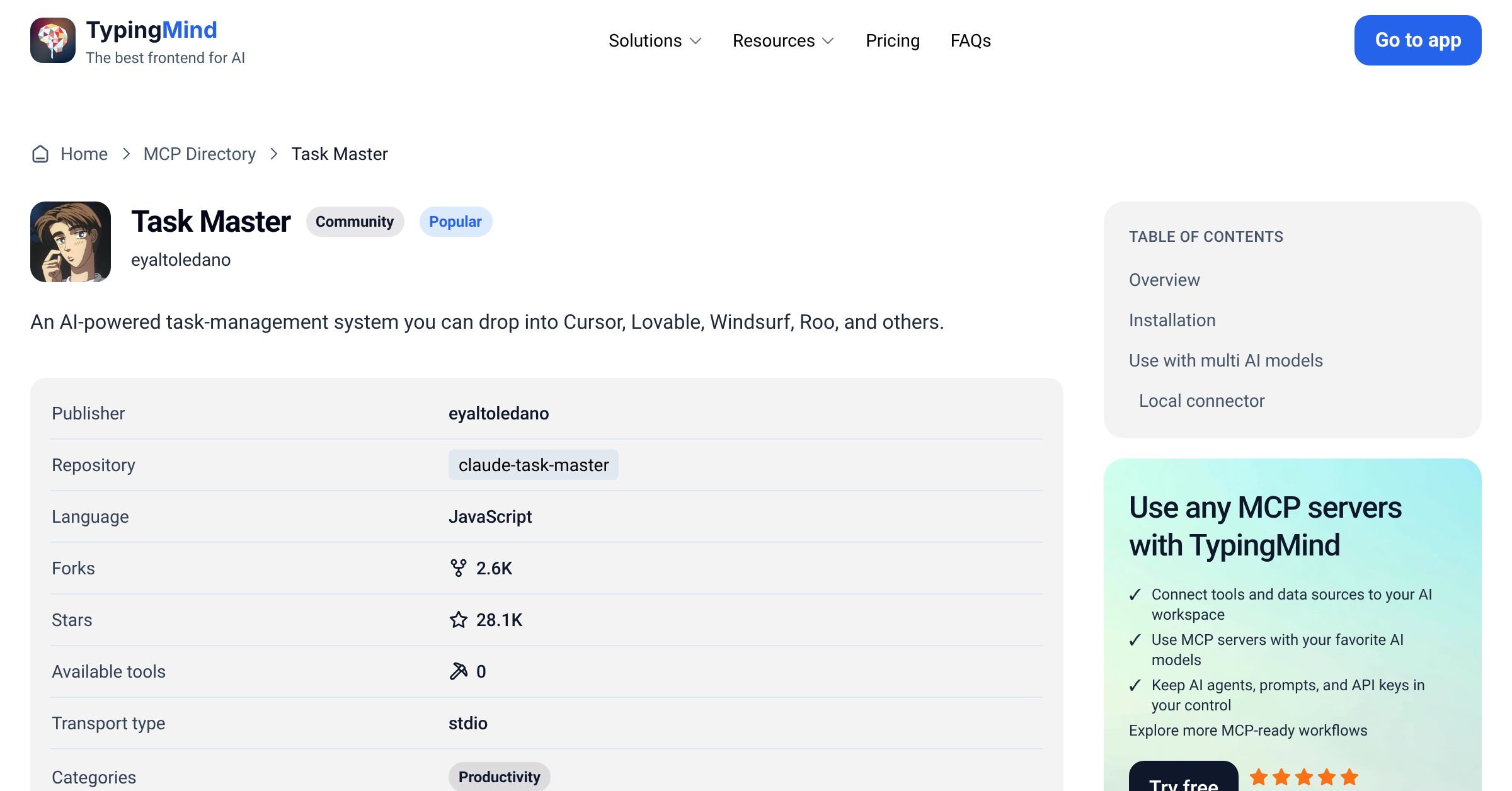Click the 28.1K stars value
The width and height of the screenshot is (1512, 791).
click(x=500, y=620)
